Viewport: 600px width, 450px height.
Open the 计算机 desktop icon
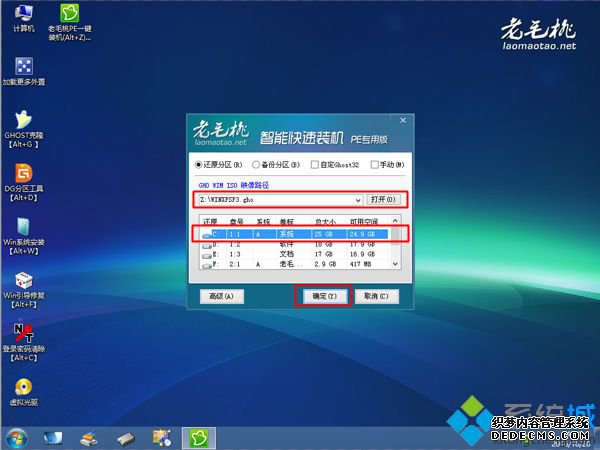coord(22,14)
